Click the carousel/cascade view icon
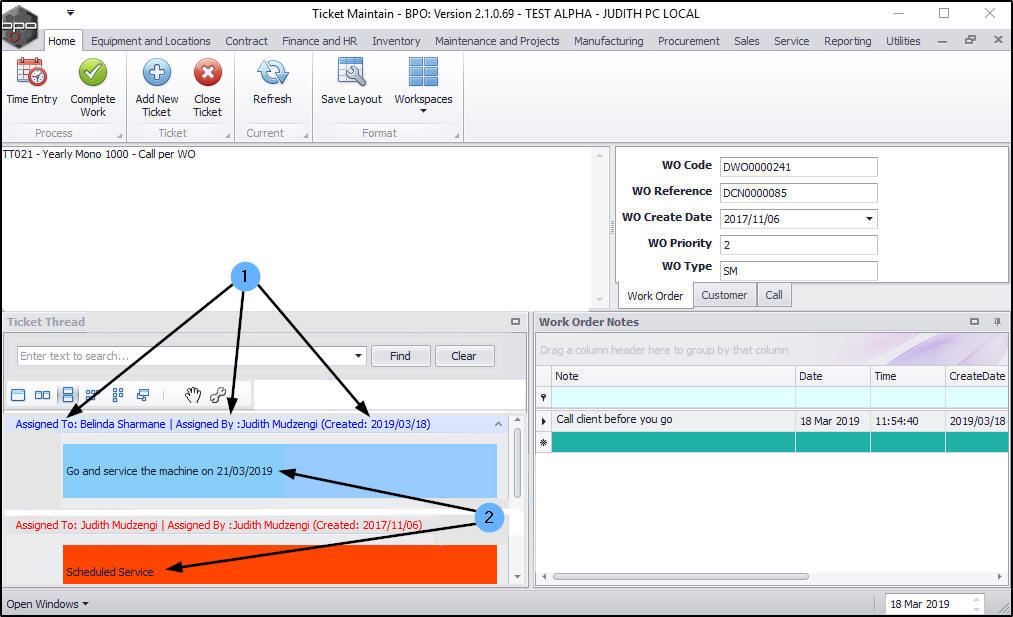Viewport: 1013px width, 617px height. point(143,395)
